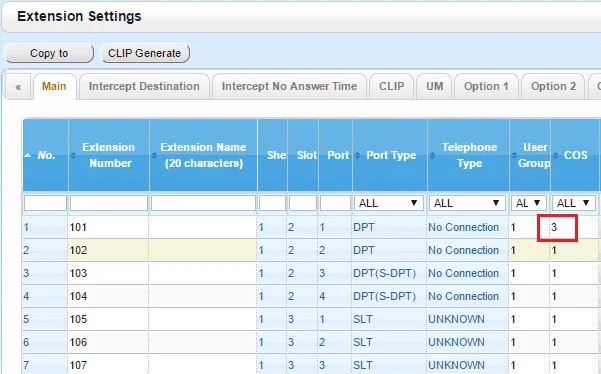Select extension number 106 cell

point(108,342)
